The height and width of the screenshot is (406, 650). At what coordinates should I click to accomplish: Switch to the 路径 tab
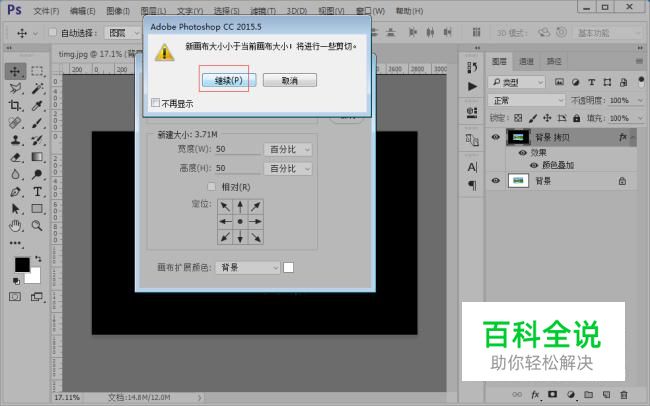click(x=554, y=62)
